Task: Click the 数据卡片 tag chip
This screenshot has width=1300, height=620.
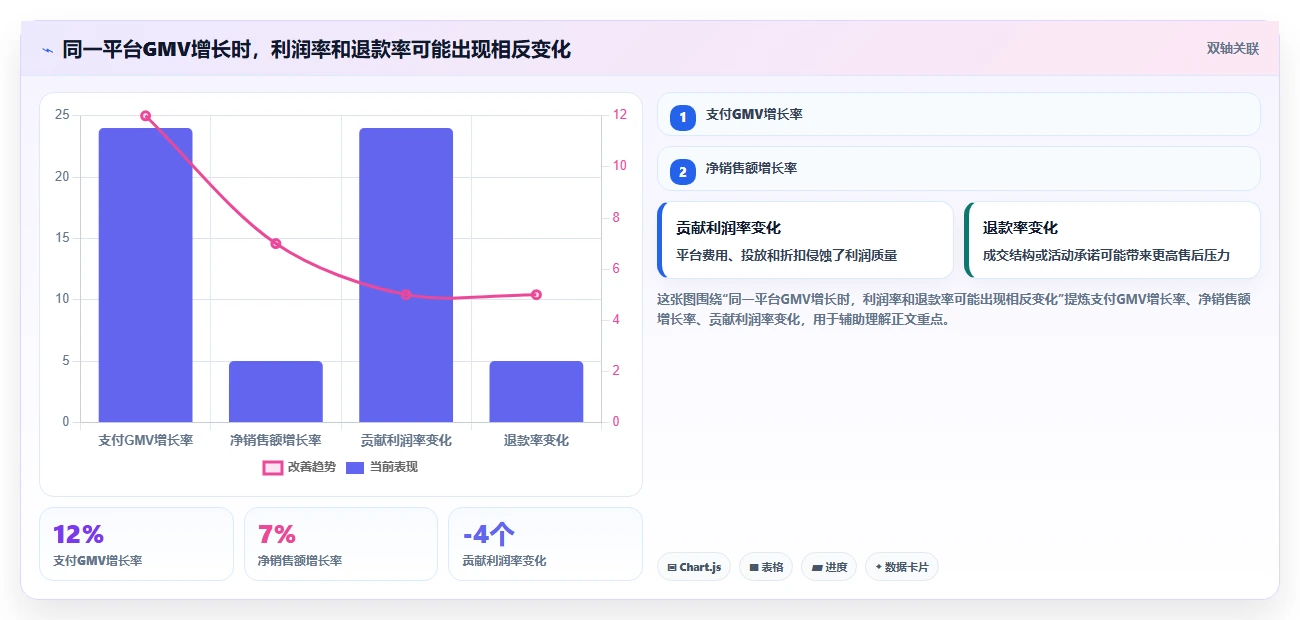Action: 902,567
